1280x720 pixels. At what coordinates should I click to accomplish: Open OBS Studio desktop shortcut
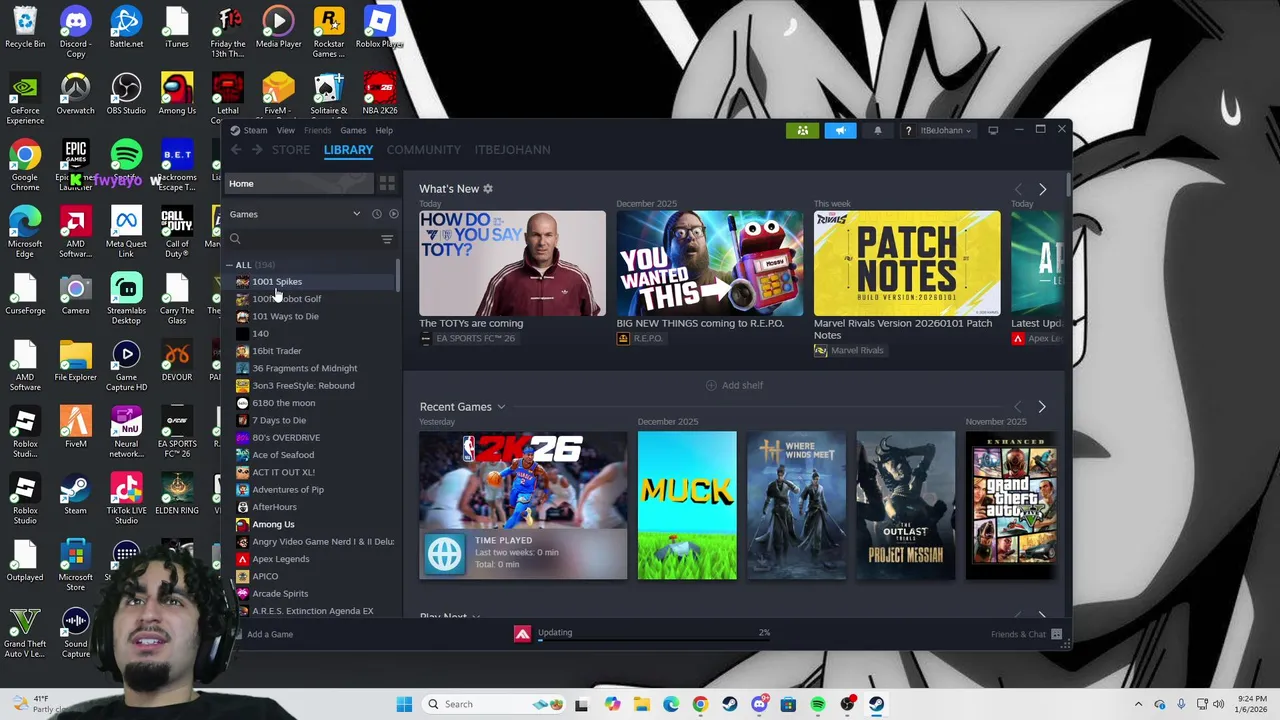(126, 96)
